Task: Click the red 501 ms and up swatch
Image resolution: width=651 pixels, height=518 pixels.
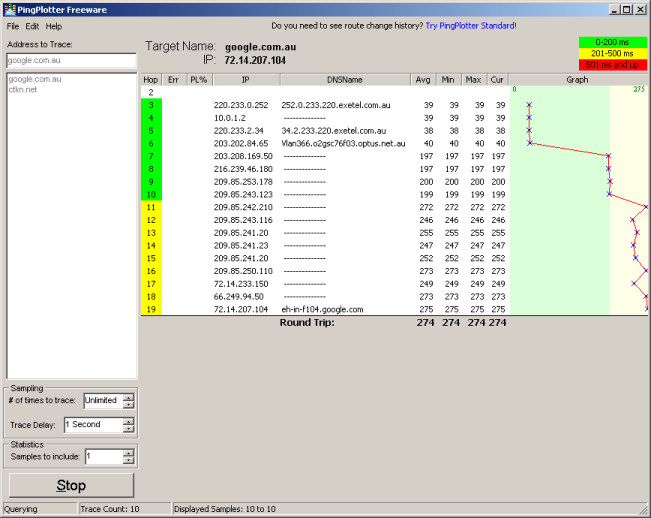Action: click(x=613, y=65)
